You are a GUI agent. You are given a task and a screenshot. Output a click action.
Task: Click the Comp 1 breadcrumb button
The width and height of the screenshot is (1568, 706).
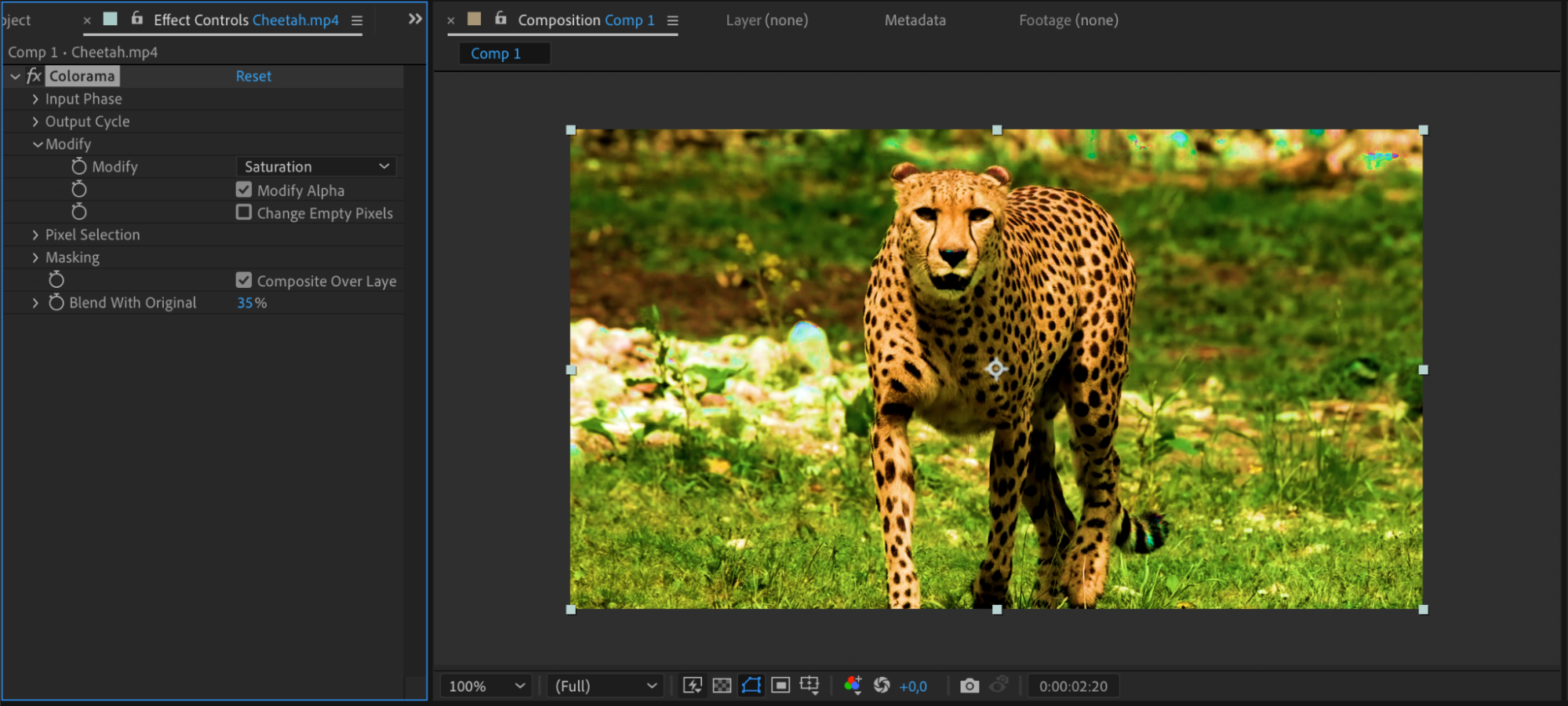pos(496,53)
